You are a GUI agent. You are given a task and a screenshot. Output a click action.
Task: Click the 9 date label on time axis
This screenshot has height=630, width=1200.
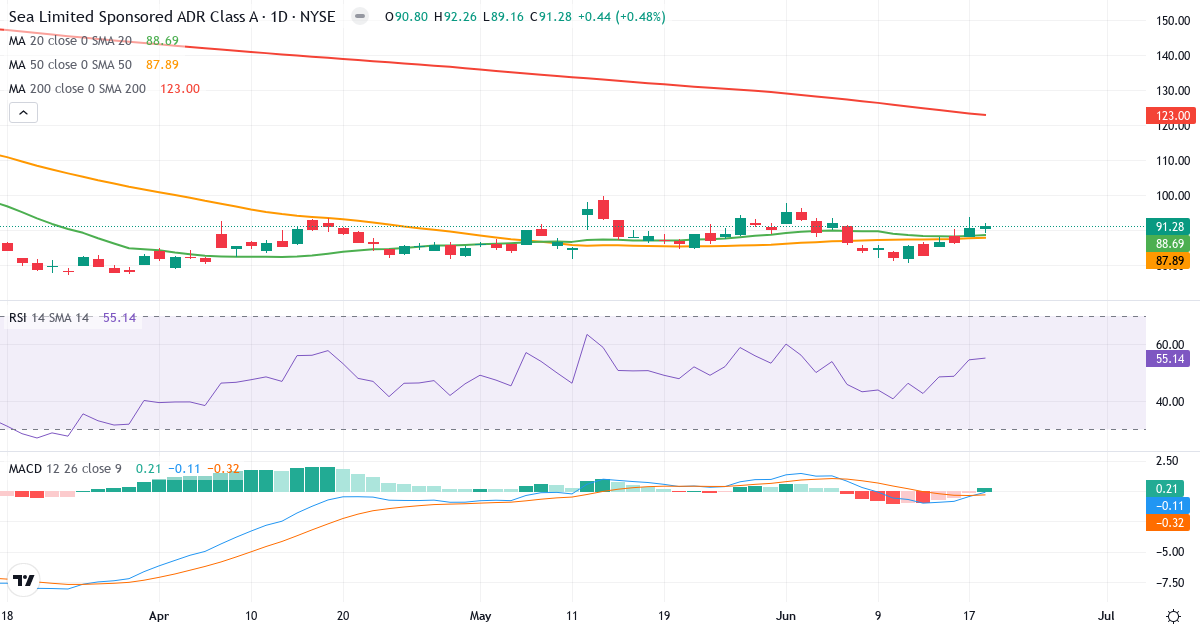click(x=878, y=616)
